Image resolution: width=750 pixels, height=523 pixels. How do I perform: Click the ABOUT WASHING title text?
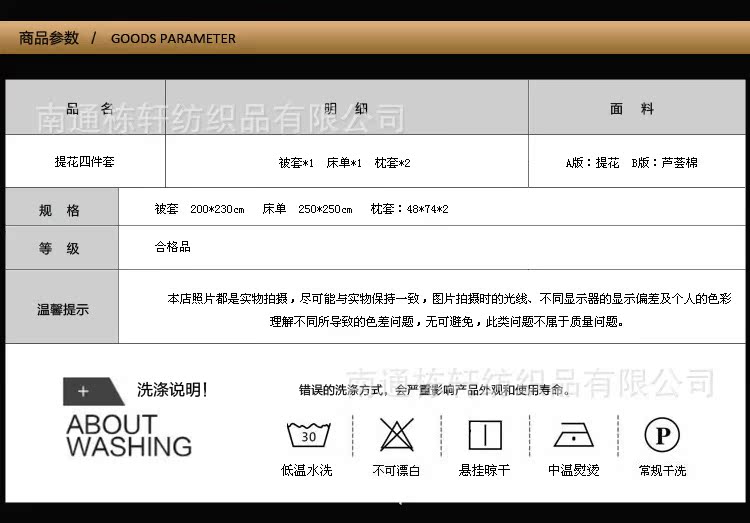(x=129, y=435)
